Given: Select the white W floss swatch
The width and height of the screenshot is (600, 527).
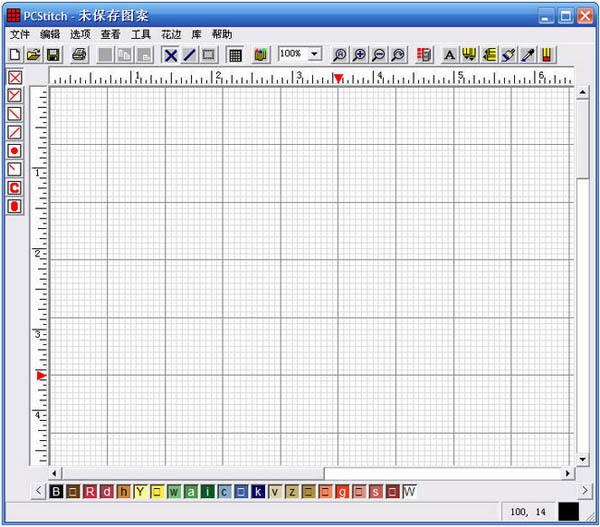Looking at the screenshot, I should coord(409,492).
